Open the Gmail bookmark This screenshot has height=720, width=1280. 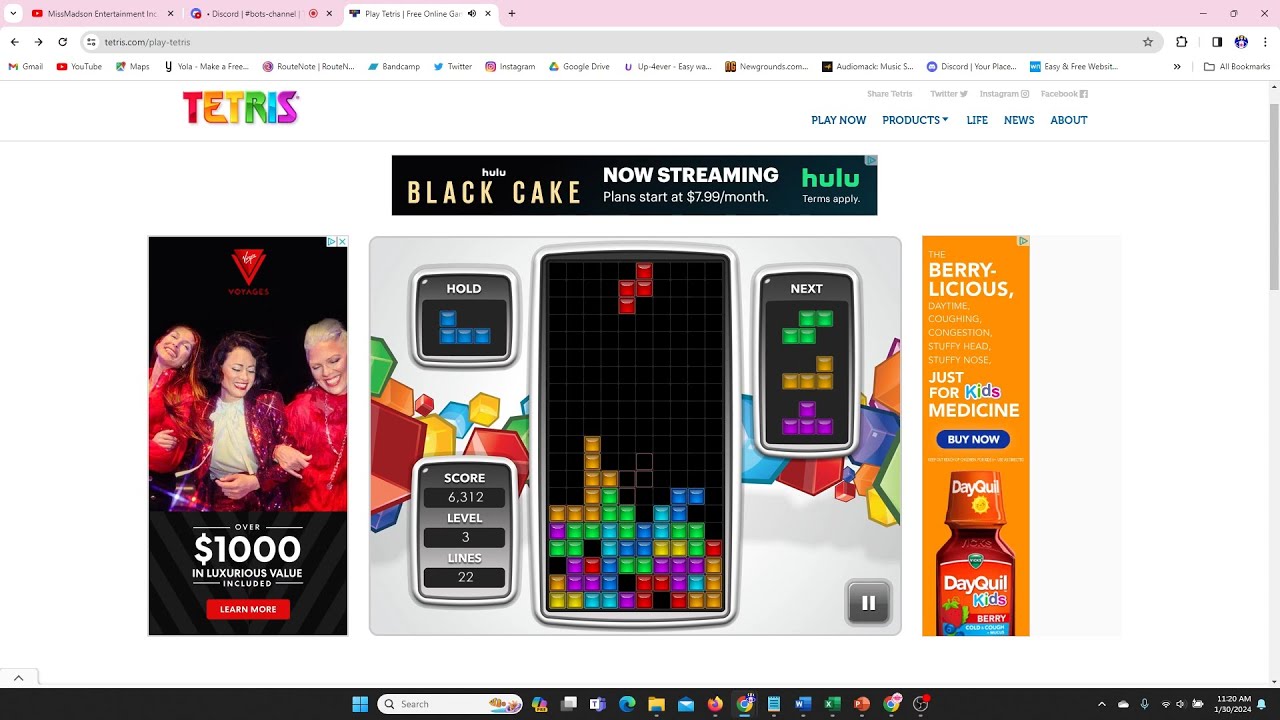26,67
